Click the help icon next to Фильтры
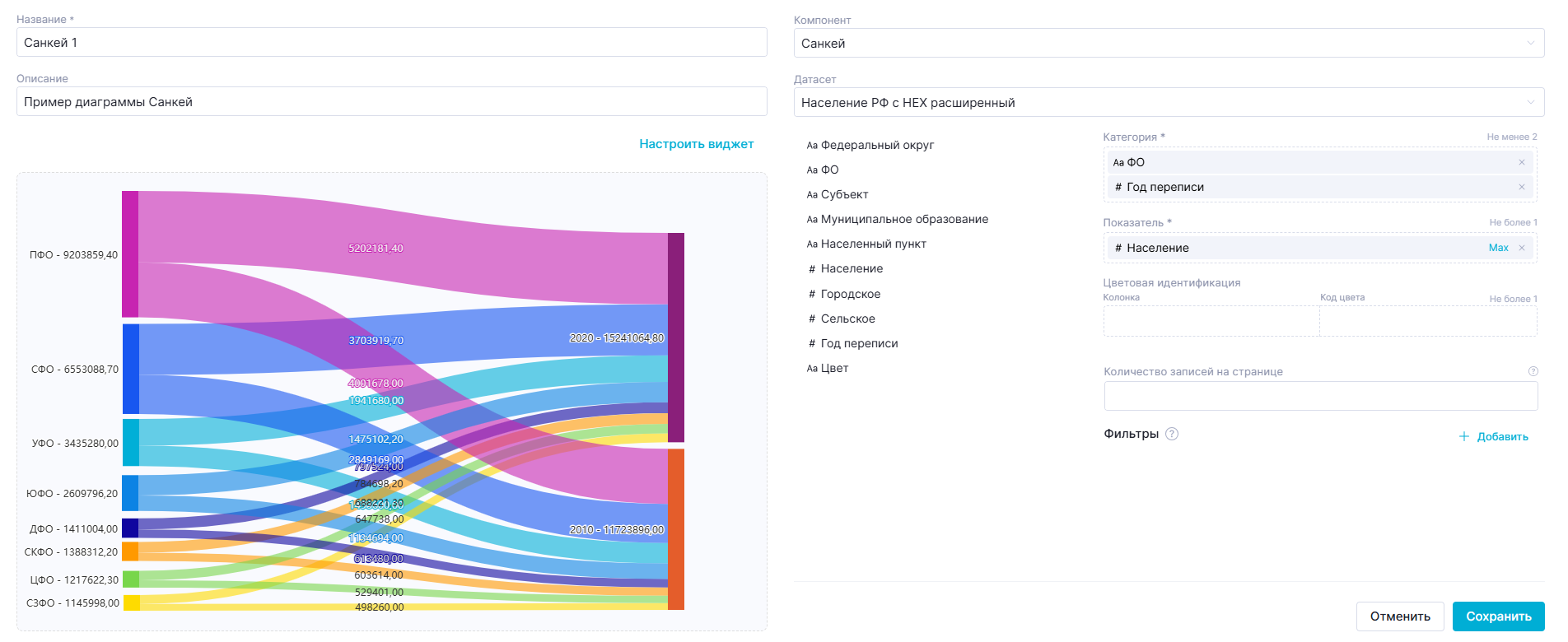The image size is (1568, 642). coord(1172,434)
